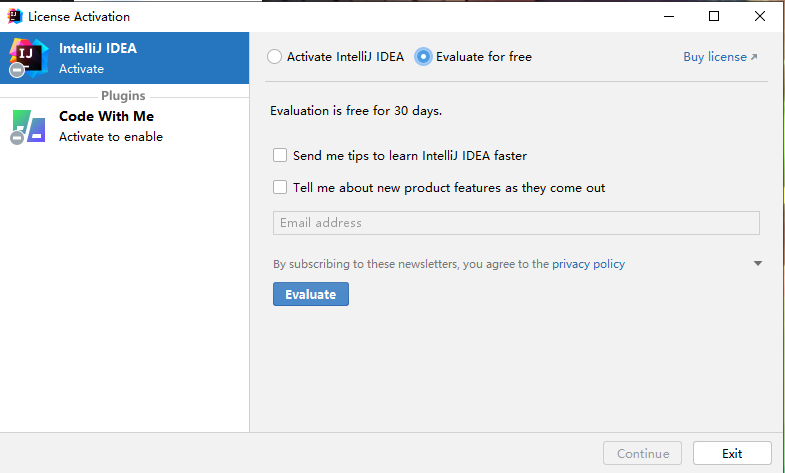The width and height of the screenshot is (785, 473).
Task: Select Code With Me Activate to enable entry
Action: click(x=125, y=126)
